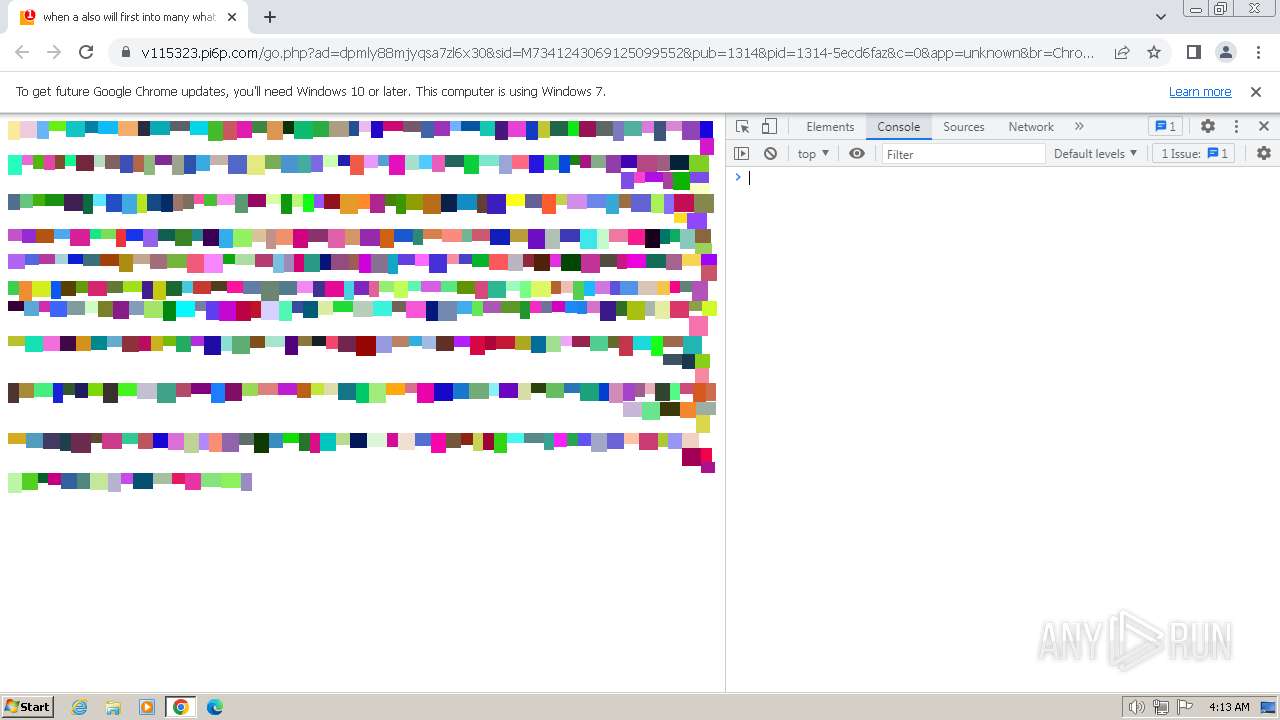Switch to the Elements tab
Screen dimensions: 1280x720
pyautogui.click(x=830, y=127)
